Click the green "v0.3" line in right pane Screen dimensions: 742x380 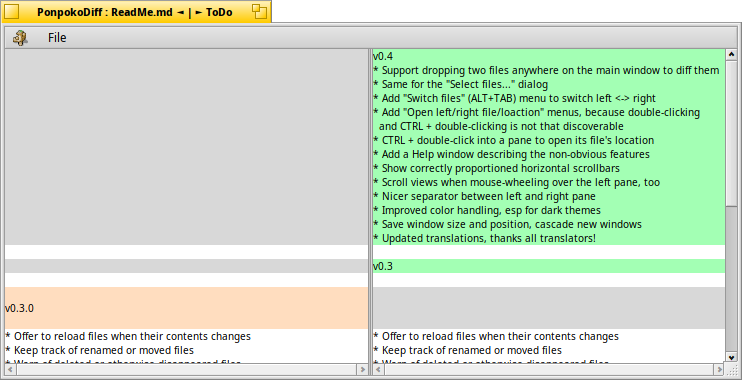549,266
